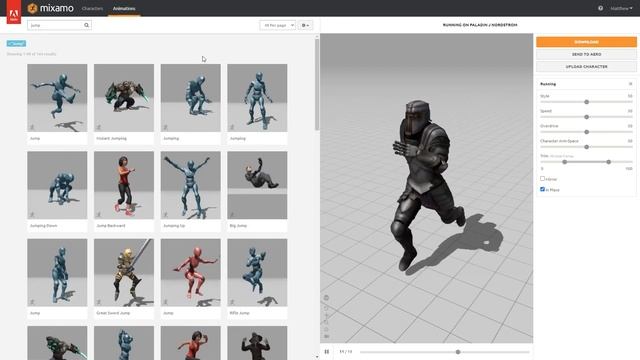Select the Great Sword Jump thumbnail
This screenshot has height=360, width=640.
pyautogui.click(x=124, y=272)
